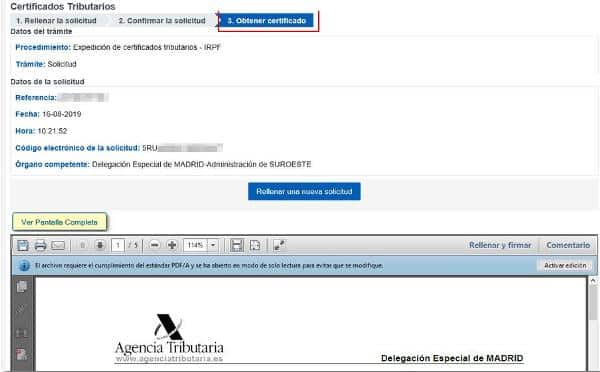
Task: Go to next page with down arrow
Action: [x=100, y=245]
